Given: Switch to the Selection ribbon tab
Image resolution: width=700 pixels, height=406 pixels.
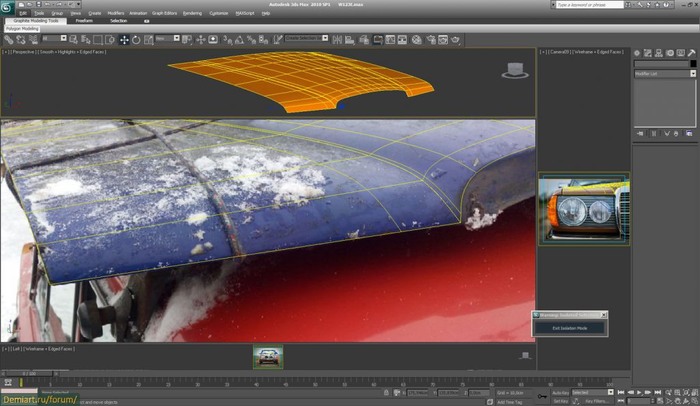Looking at the screenshot, I should point(118,21).
